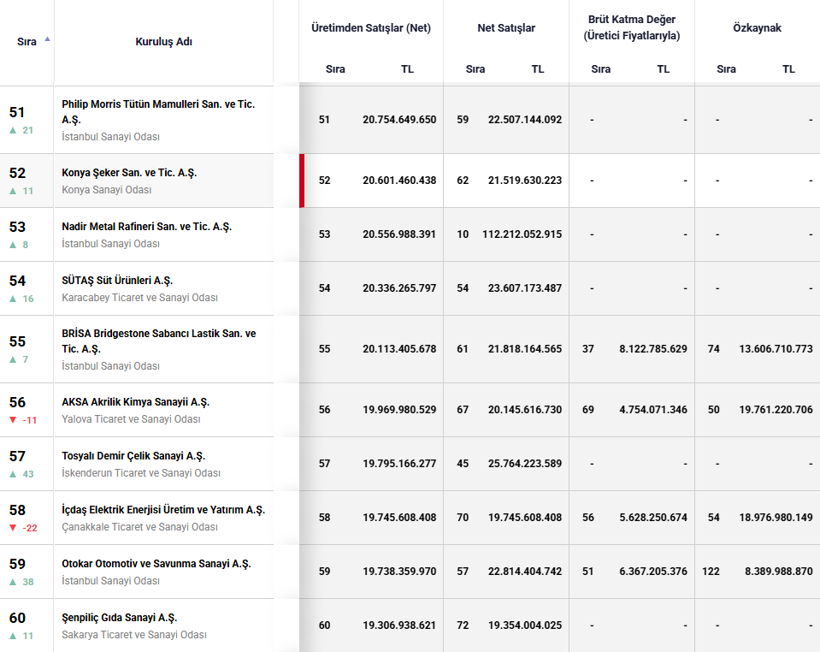The image size is (820, 652).
Task: Click the Sıra column sort arrow
Action: [x=48, y=39]
